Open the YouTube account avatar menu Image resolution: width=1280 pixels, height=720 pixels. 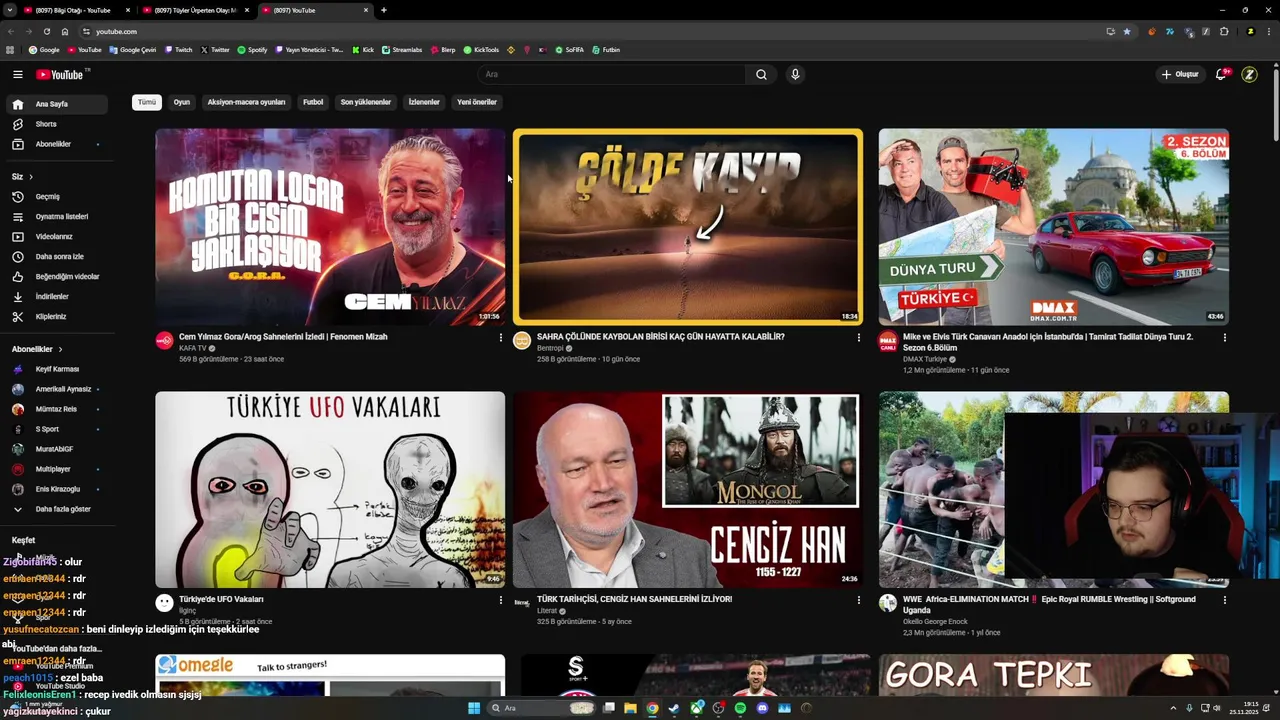1249,74
